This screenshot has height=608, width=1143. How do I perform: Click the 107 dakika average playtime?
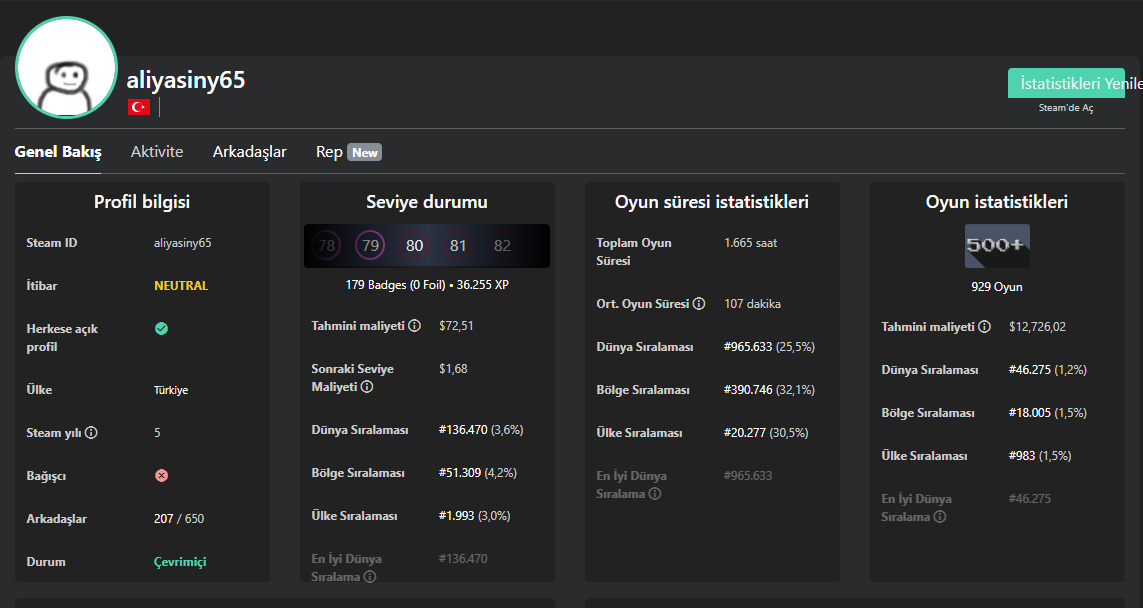coord(752,304)
